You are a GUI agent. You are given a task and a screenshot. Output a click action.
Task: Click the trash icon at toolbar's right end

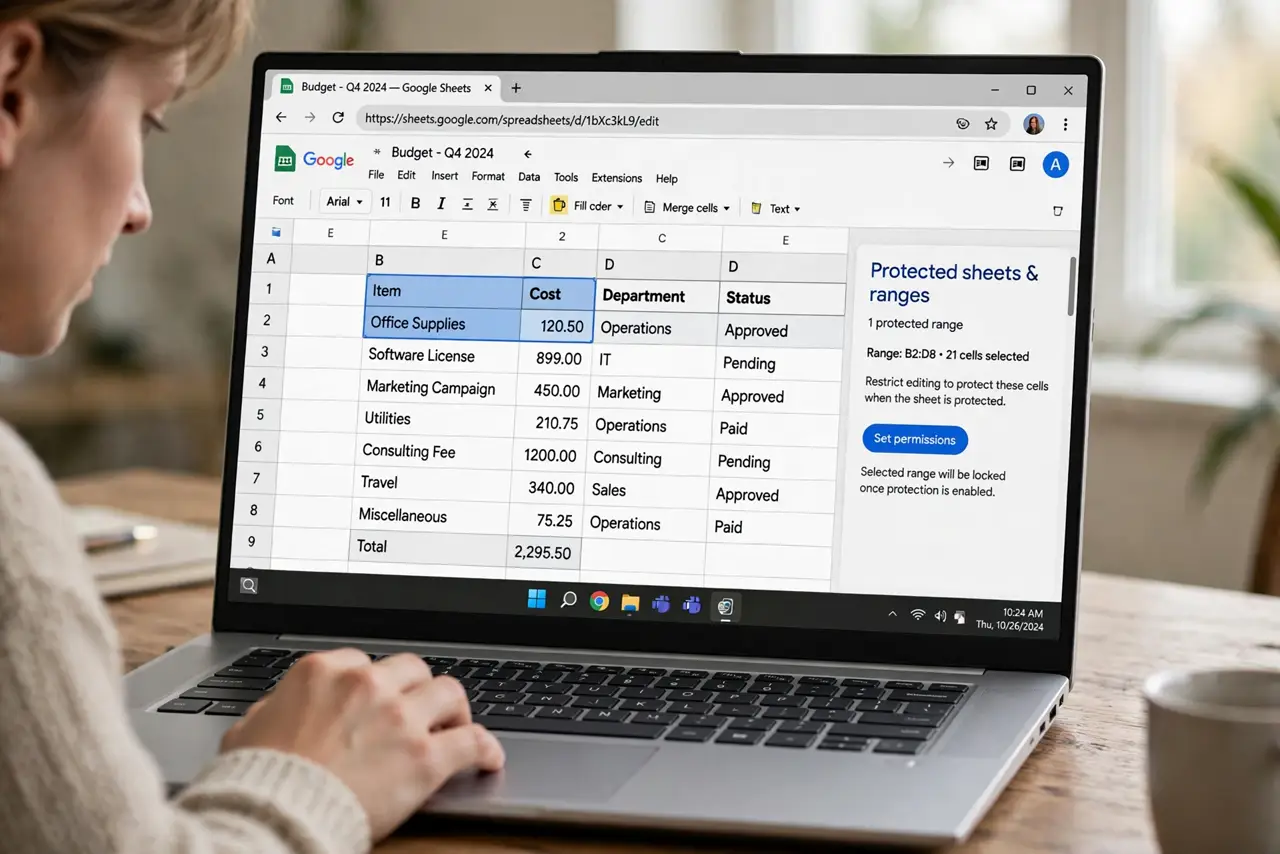(x=1058, y=211)
